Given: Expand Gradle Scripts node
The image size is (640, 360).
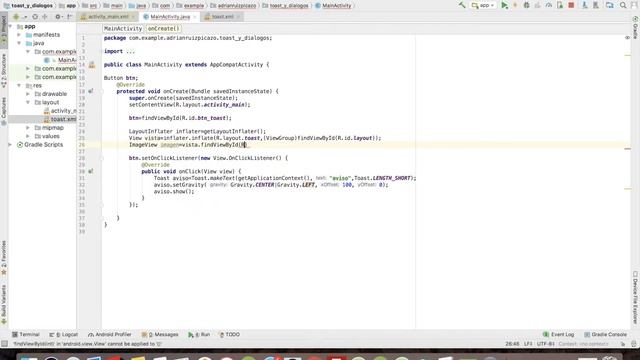Looking at the screenshot, I should tap(11, 144).
